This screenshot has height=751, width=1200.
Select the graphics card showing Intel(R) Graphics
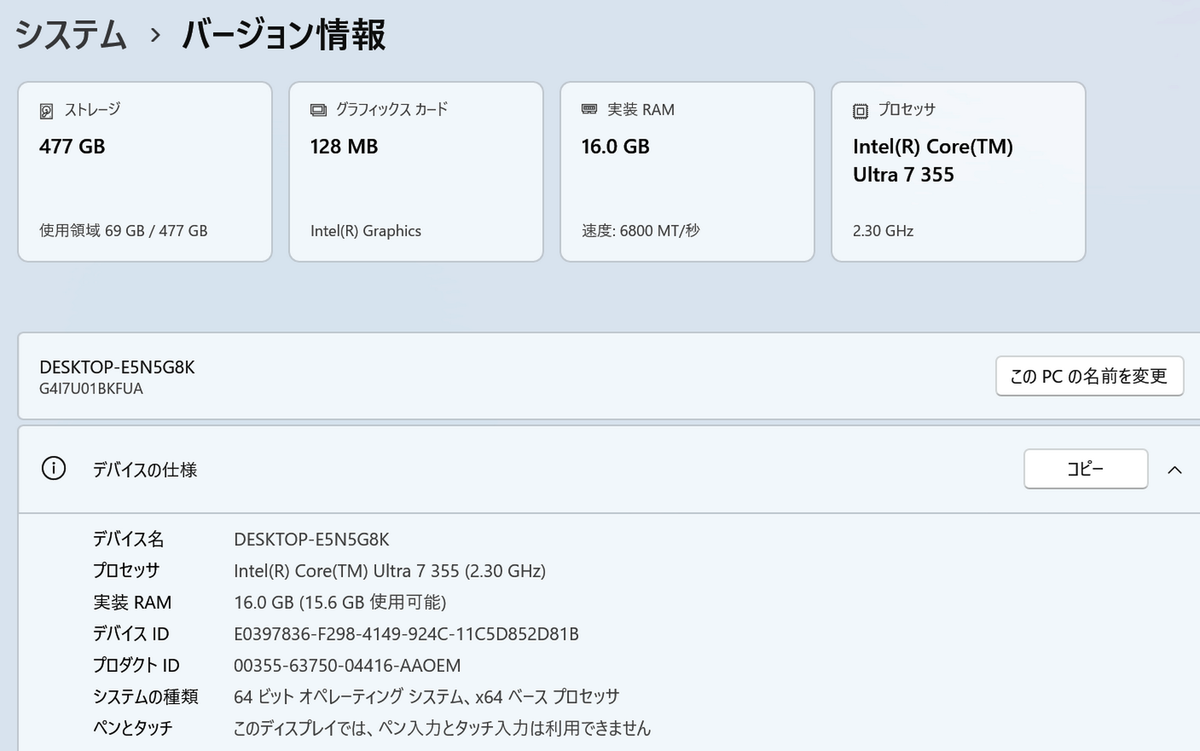click(415, 171)
